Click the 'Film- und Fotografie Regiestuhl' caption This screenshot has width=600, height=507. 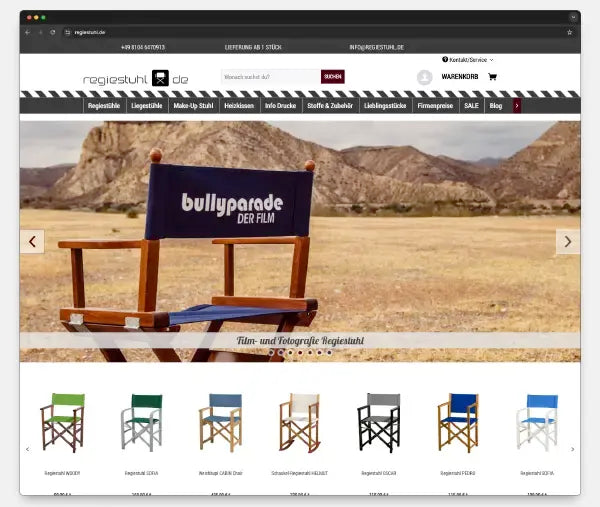[300, 340]
